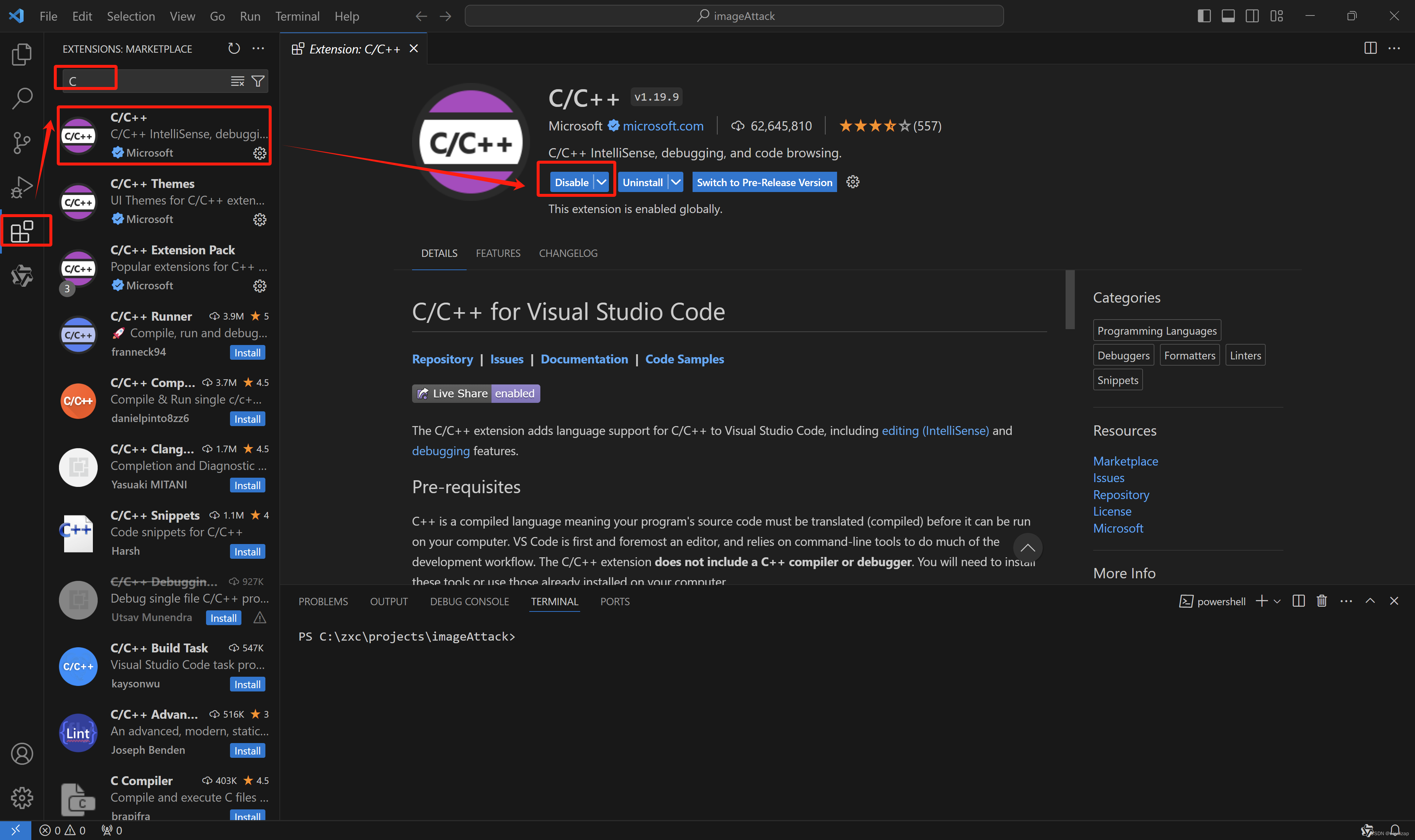Open the Selection menu
The image size is (1415, 840).
(131, 16)
